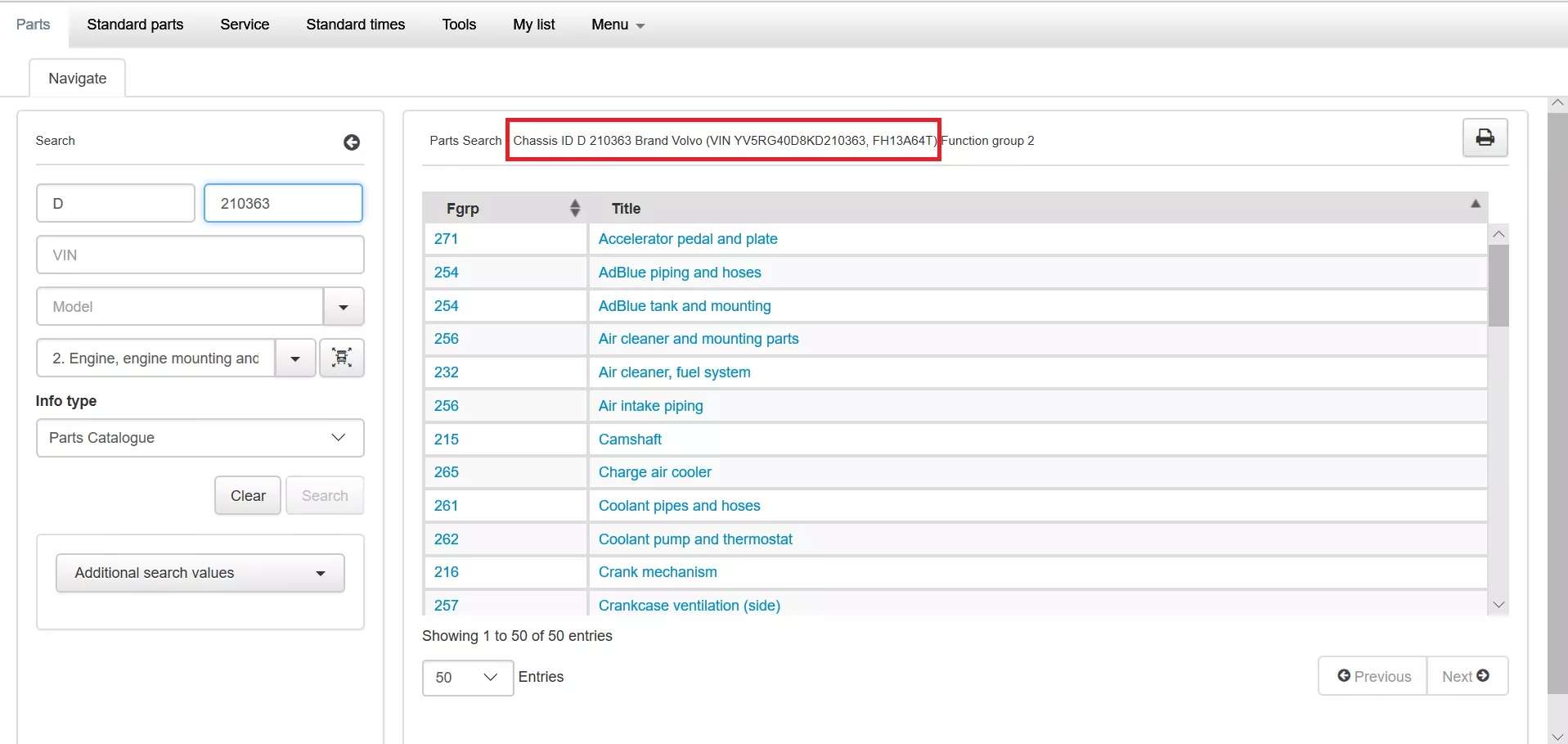
Task: Click the printer icon button
Action: 1485,138
